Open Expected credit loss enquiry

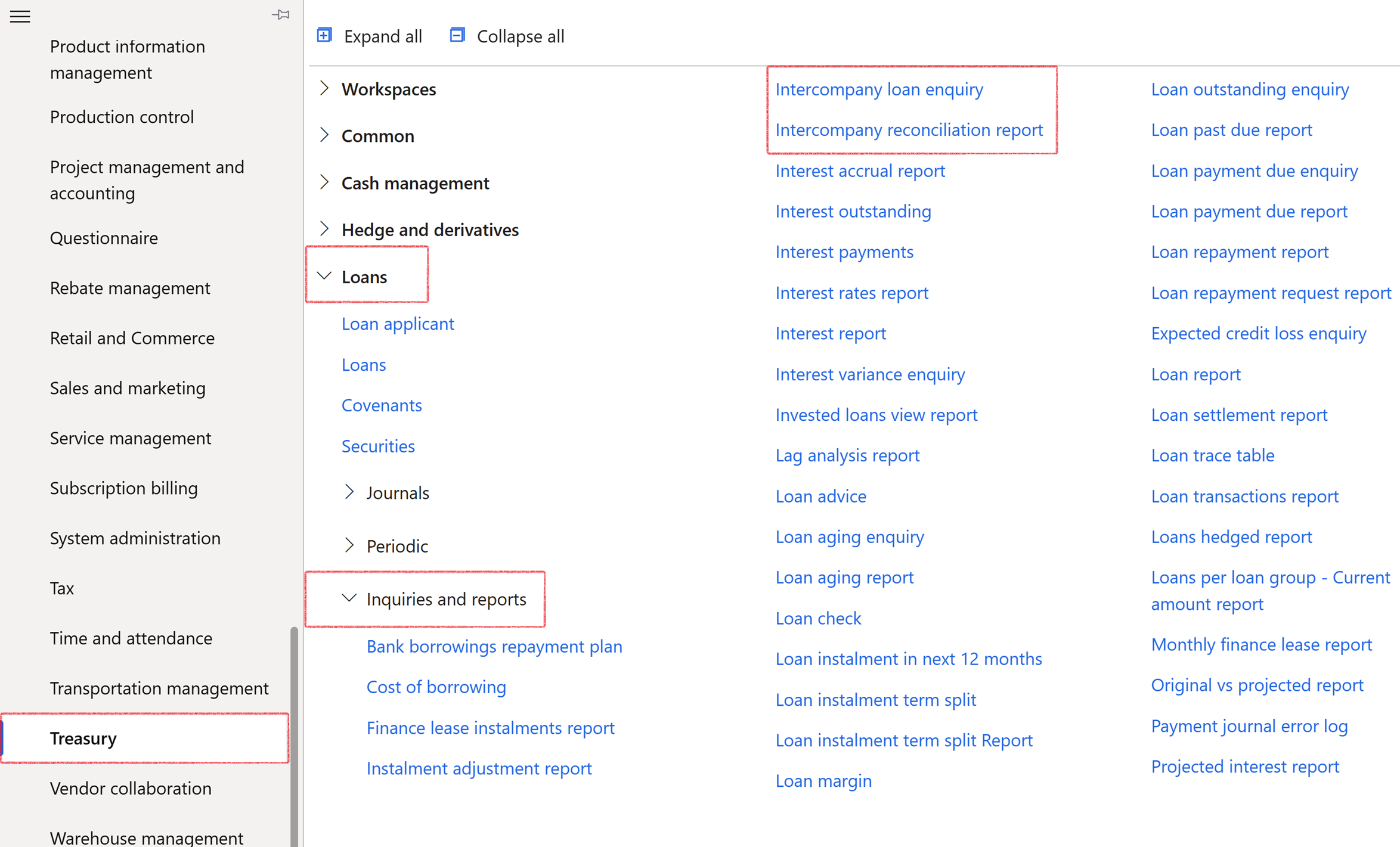click(1259, 333)
